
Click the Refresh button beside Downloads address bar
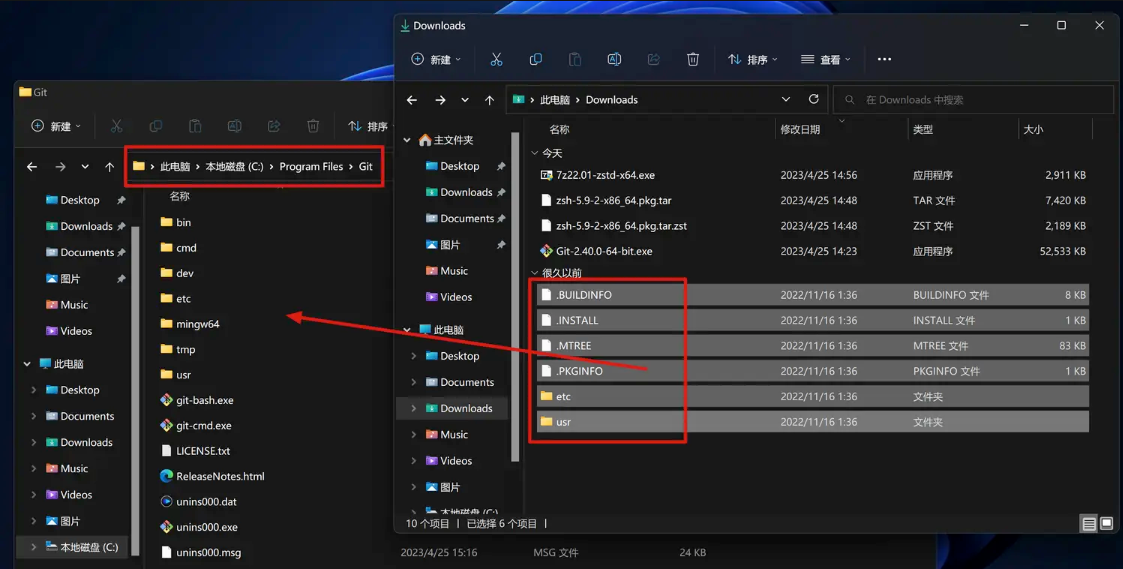pos(814,100)
